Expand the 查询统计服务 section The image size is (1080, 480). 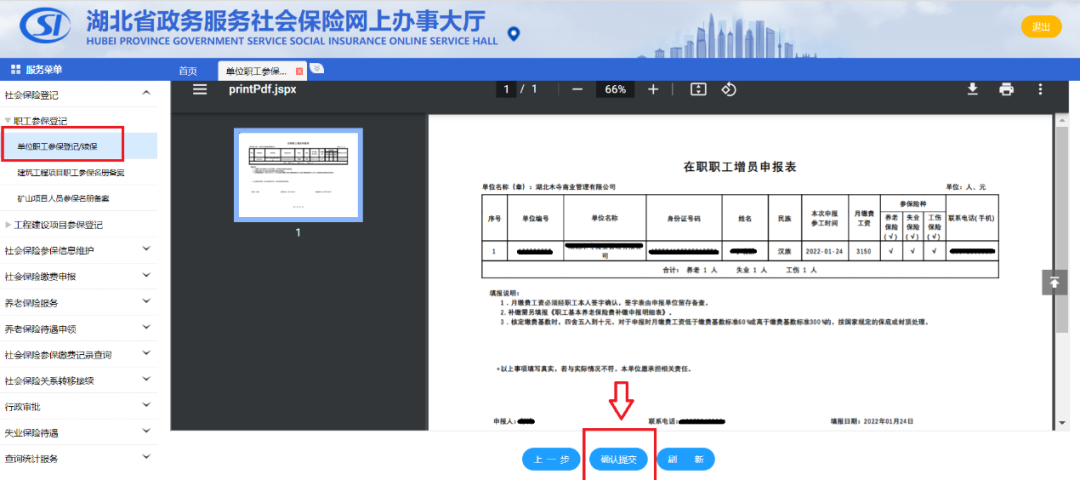(146, 457)
